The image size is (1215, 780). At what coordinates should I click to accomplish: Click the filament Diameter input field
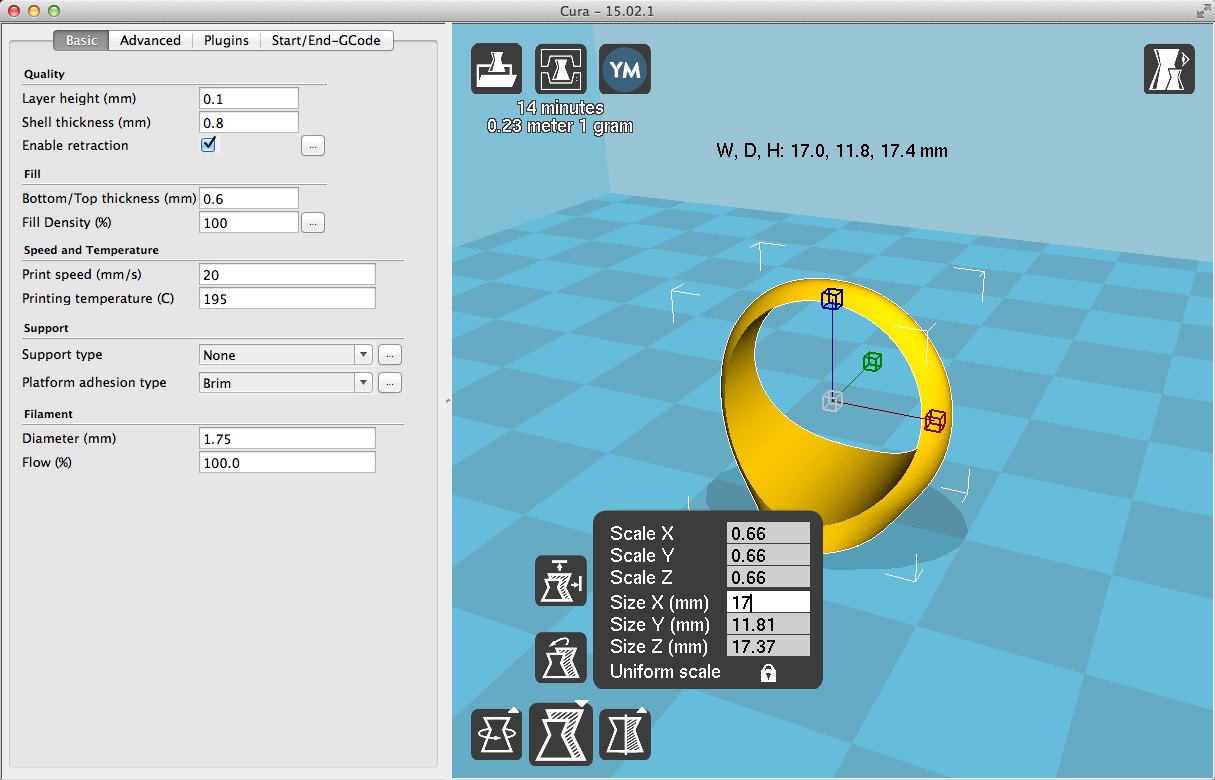(x=287, y=438)
